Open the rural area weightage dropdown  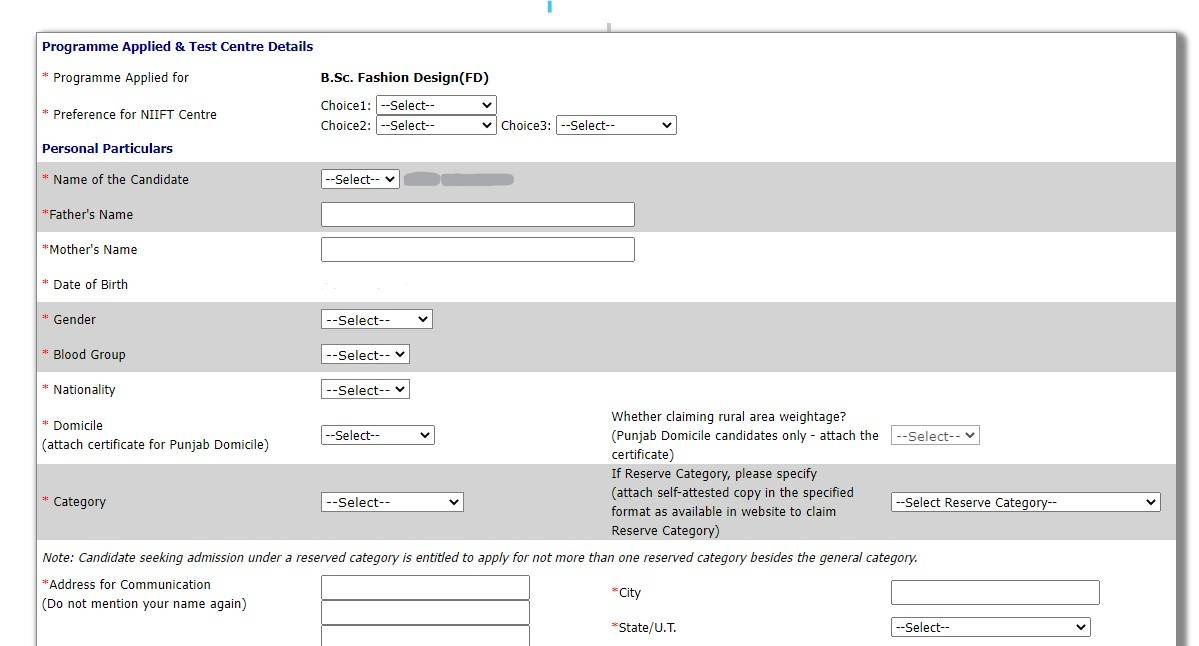tap(934, 434)
